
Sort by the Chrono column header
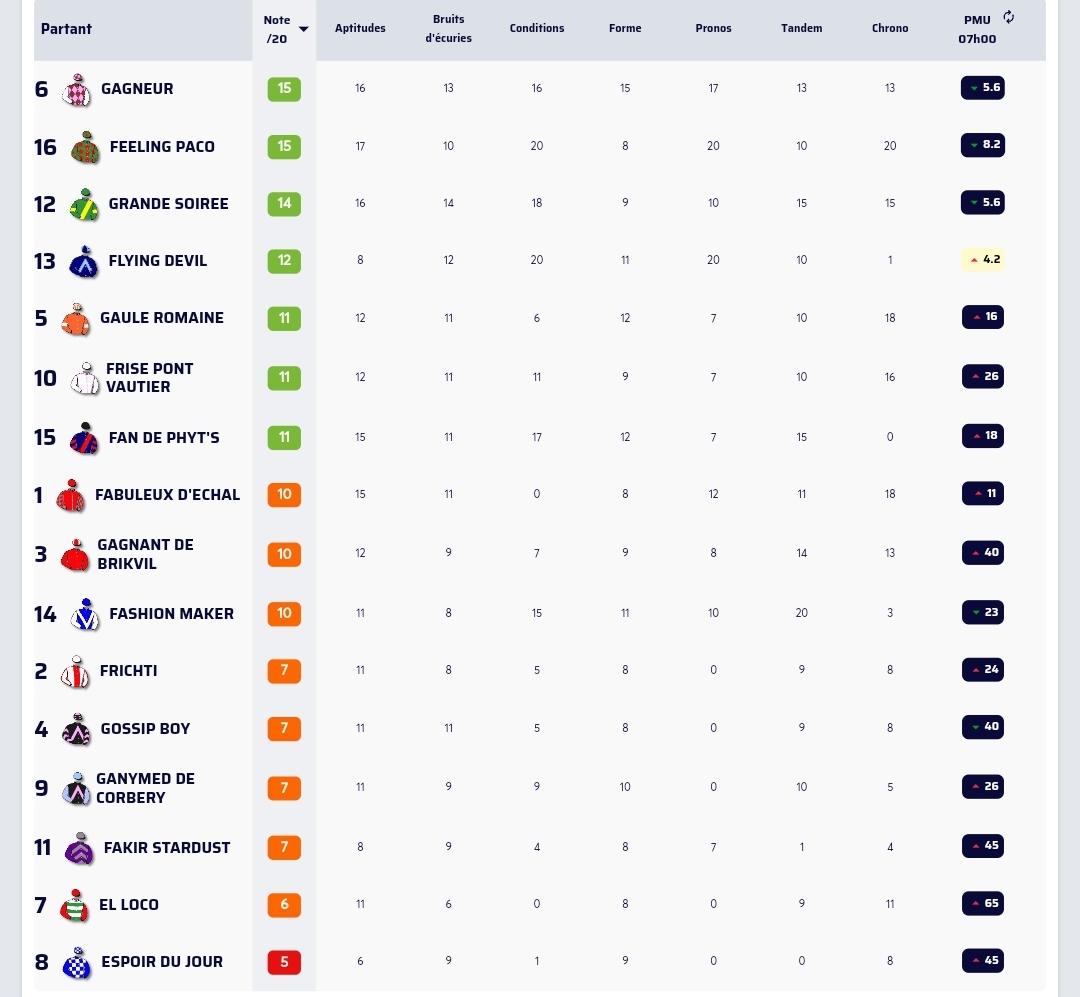(x=890, y=28)
